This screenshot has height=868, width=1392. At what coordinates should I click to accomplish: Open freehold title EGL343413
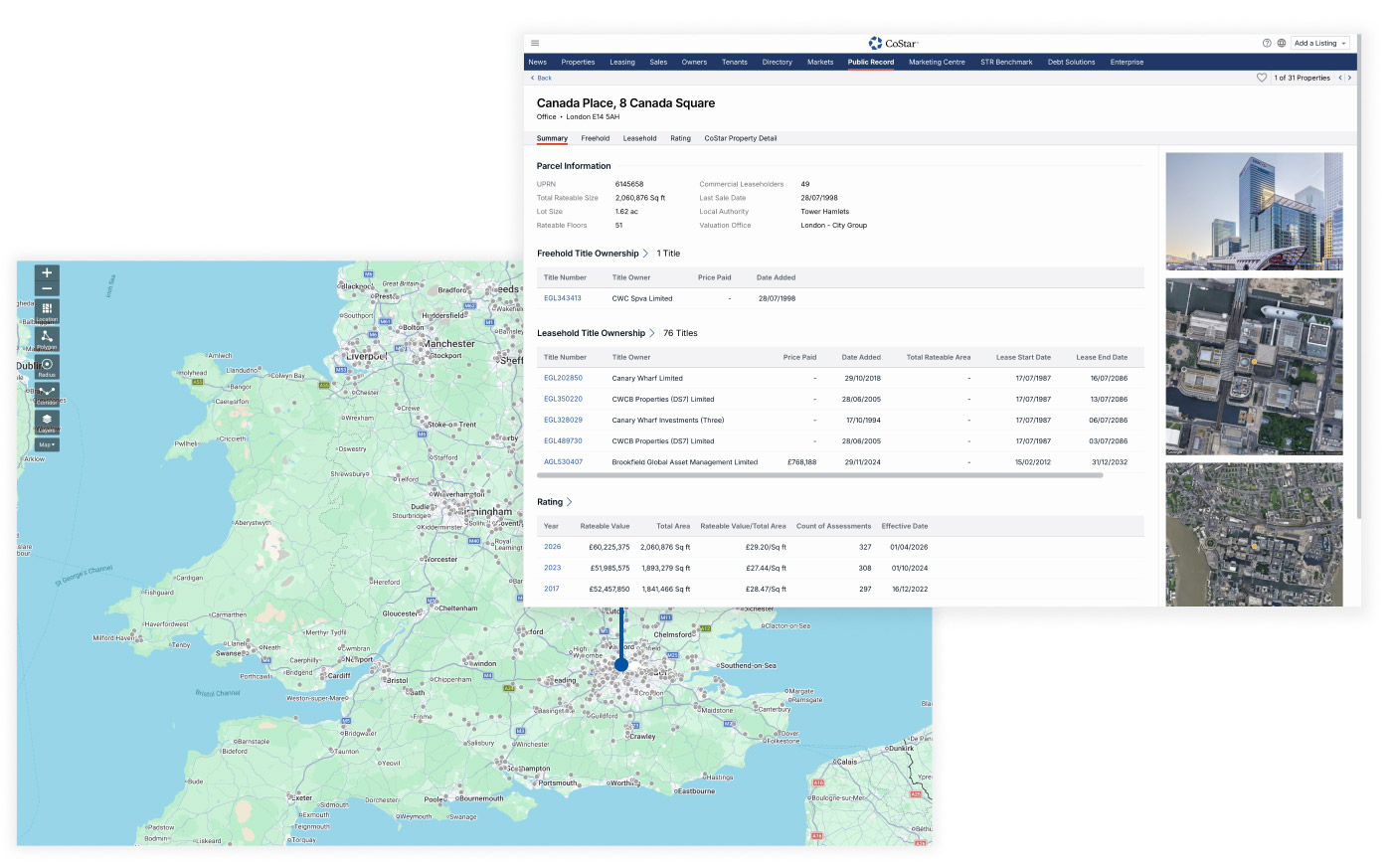563,298
